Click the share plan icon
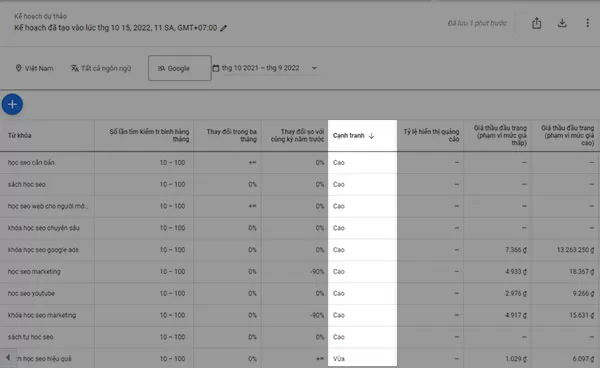 pos(536,23)
